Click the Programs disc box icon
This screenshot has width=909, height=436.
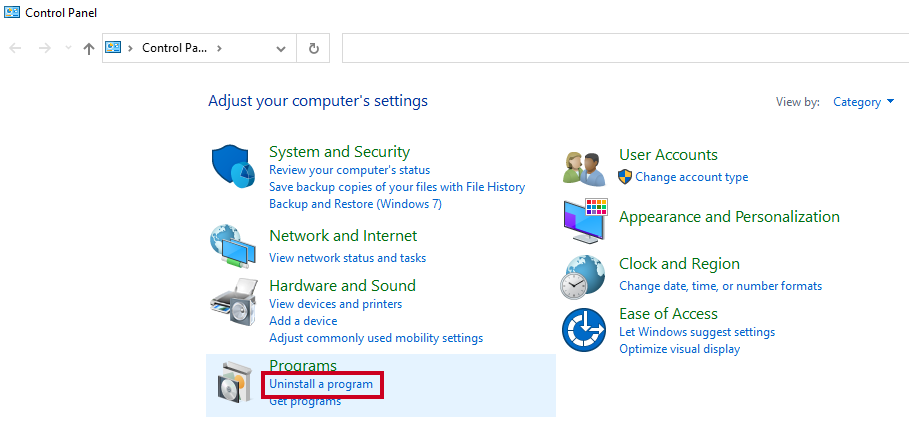click(x=234, y=381)
